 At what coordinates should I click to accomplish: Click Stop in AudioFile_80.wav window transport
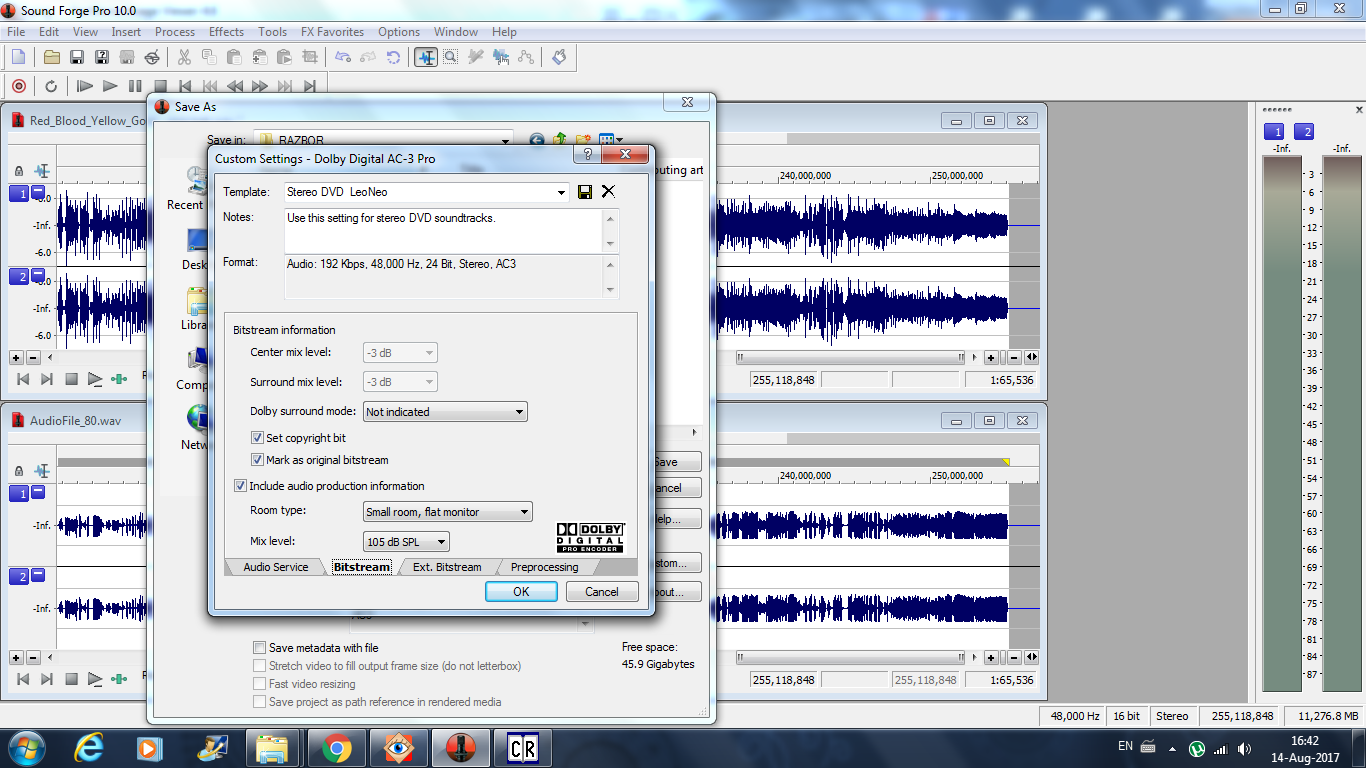[71, 679]
